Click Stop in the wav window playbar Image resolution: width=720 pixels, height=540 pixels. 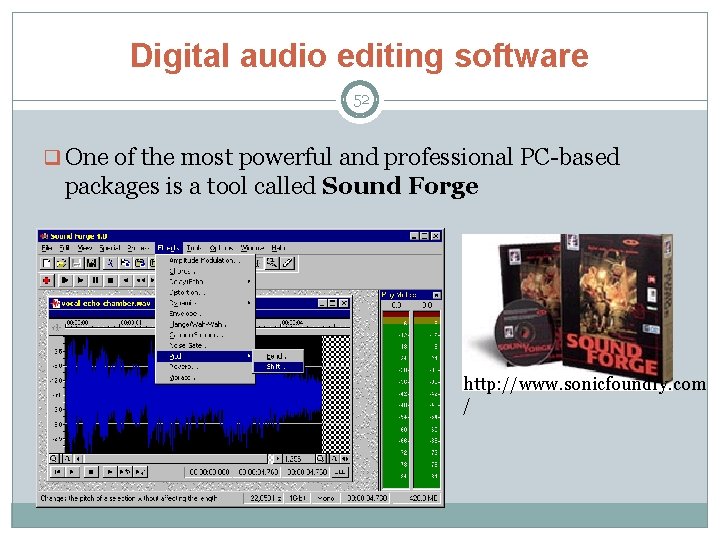point(91,472)
